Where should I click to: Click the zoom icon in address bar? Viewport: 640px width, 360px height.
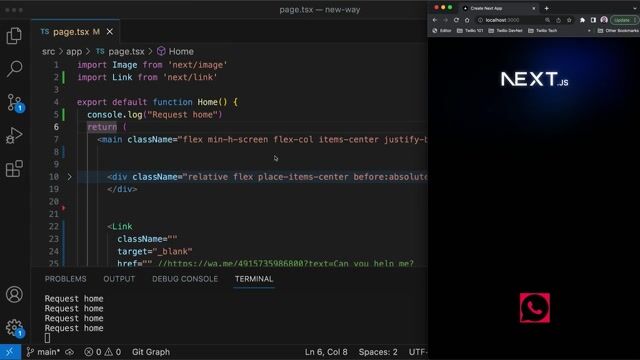tap(547, 20)
